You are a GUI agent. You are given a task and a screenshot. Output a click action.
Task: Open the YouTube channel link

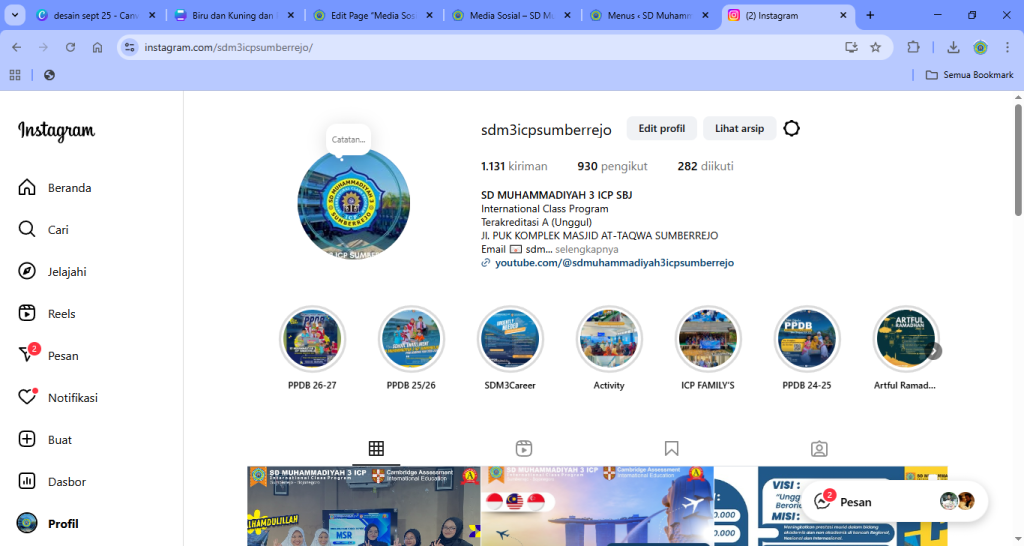point(614,263)
